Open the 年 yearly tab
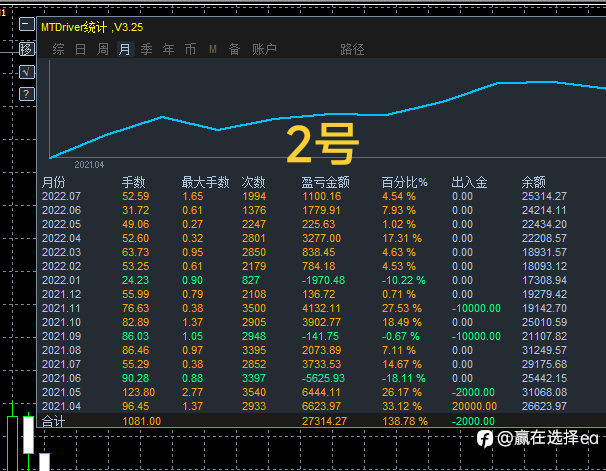This screenshot has height=471, width=606. pyautogui.click(x=169, y=49)
